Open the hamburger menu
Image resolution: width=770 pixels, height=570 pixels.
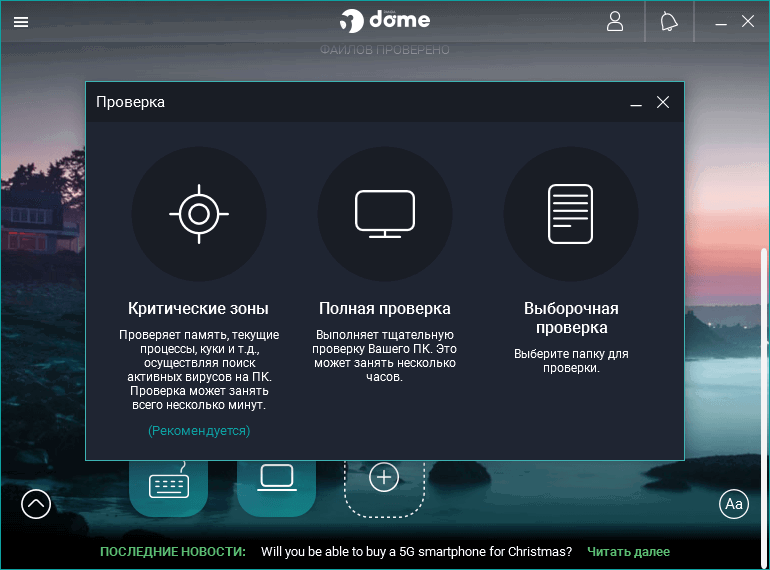click(21, 22)
